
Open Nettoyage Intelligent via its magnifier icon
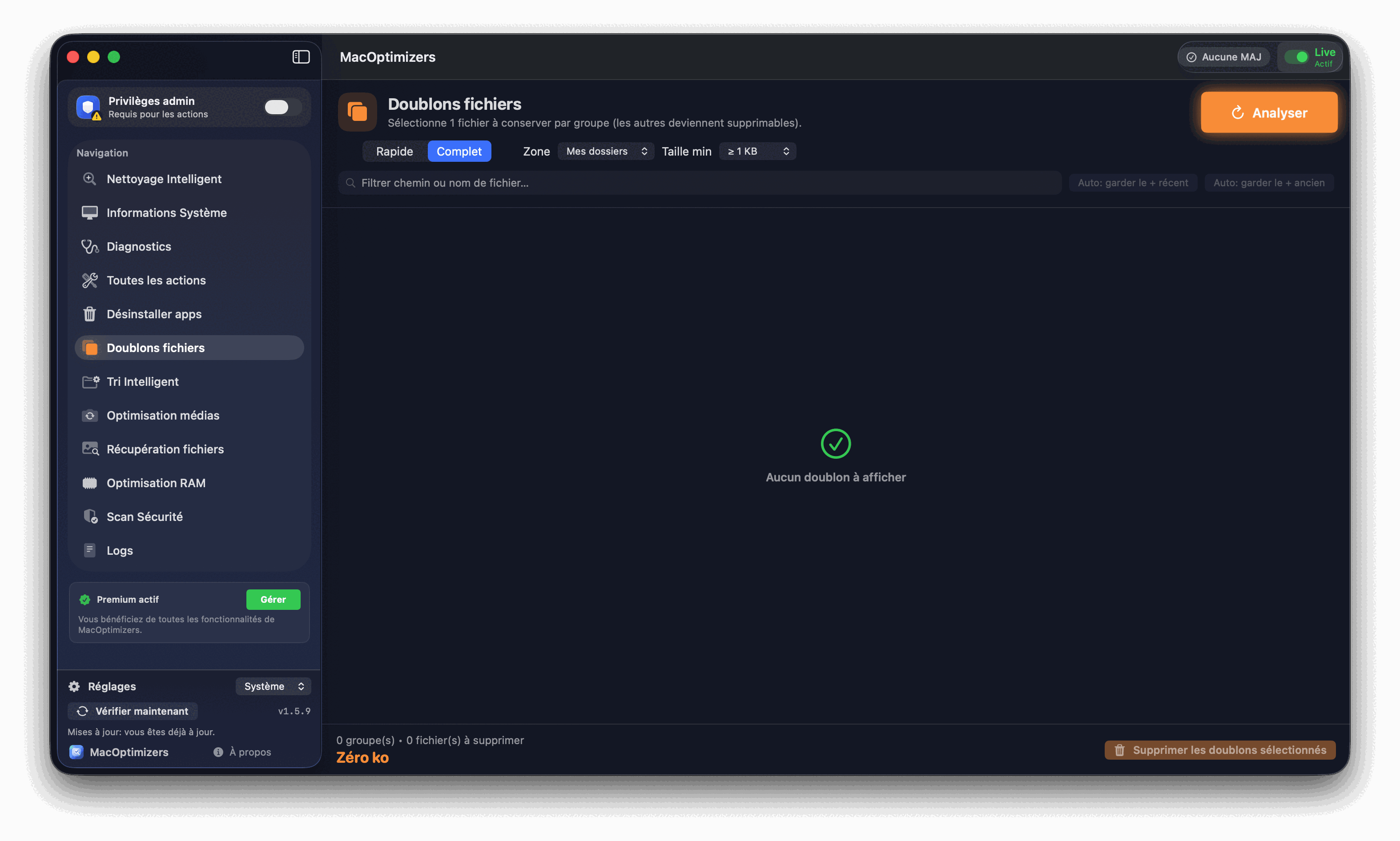coord(89,179)
